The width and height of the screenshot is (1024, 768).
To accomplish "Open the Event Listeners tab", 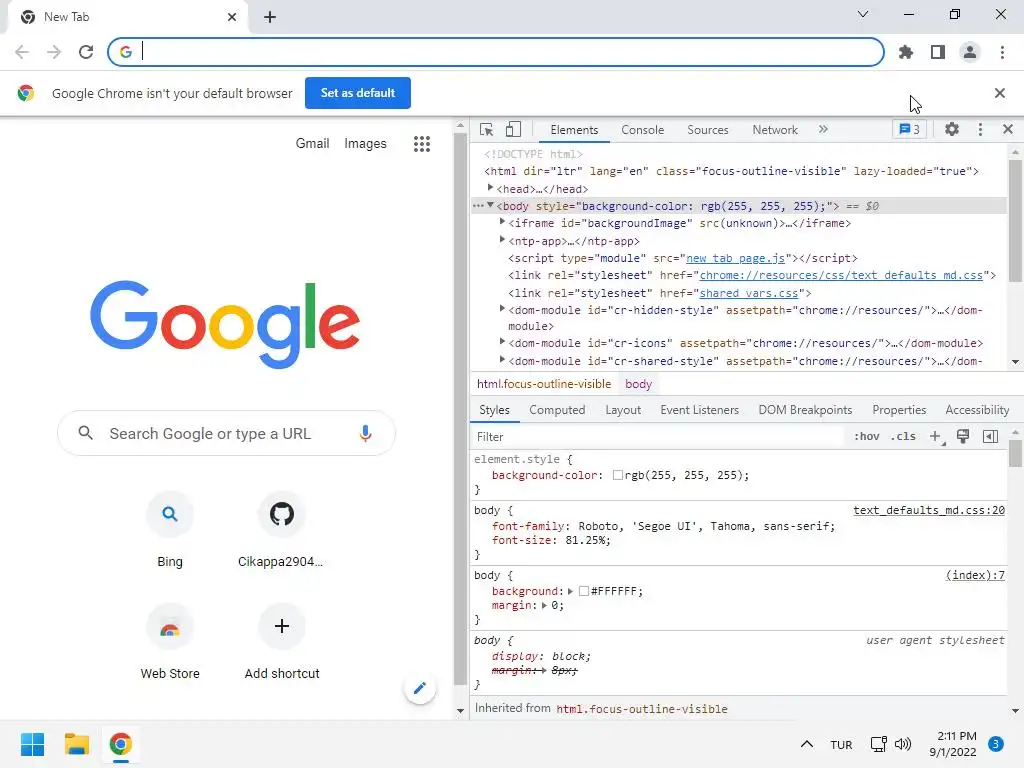I will 699,410.
